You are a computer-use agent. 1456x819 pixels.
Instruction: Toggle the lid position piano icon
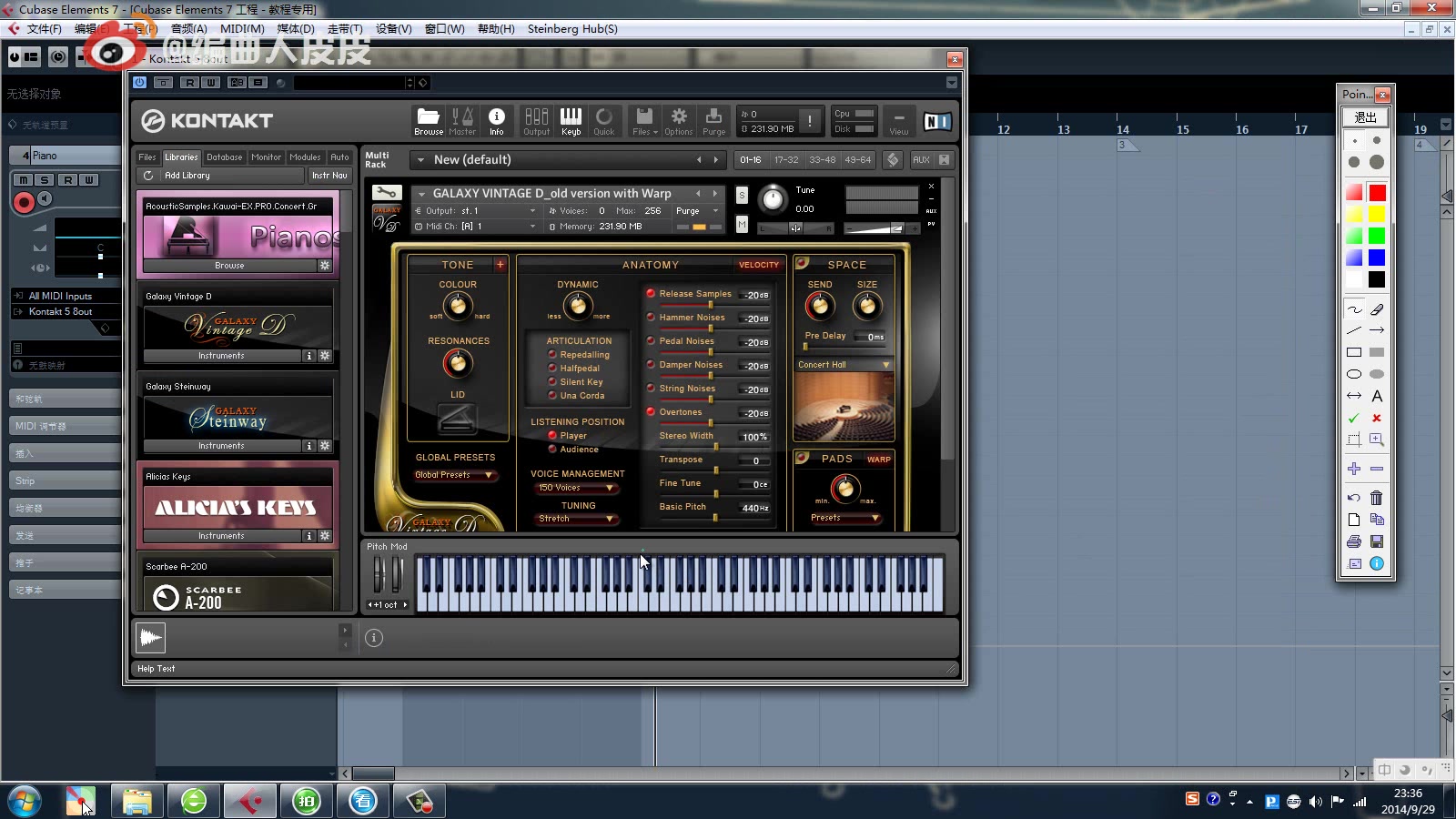[457, 420]
